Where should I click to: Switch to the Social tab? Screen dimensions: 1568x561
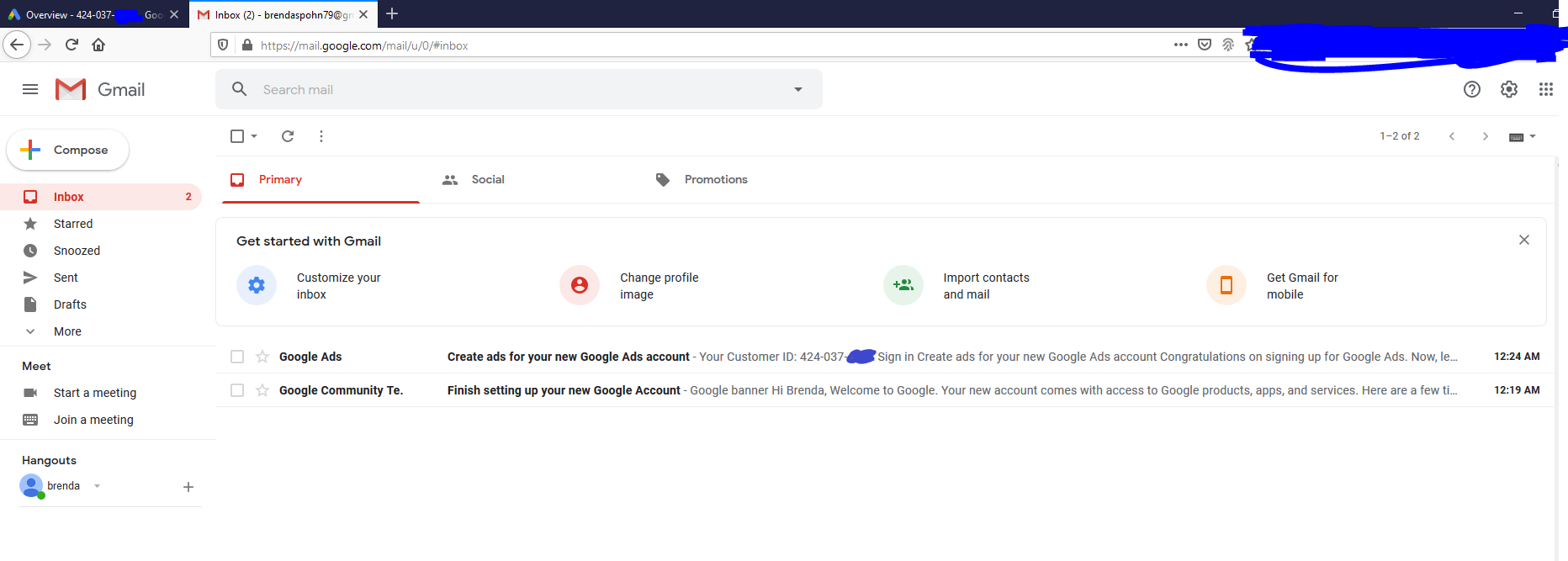[534, 180]
